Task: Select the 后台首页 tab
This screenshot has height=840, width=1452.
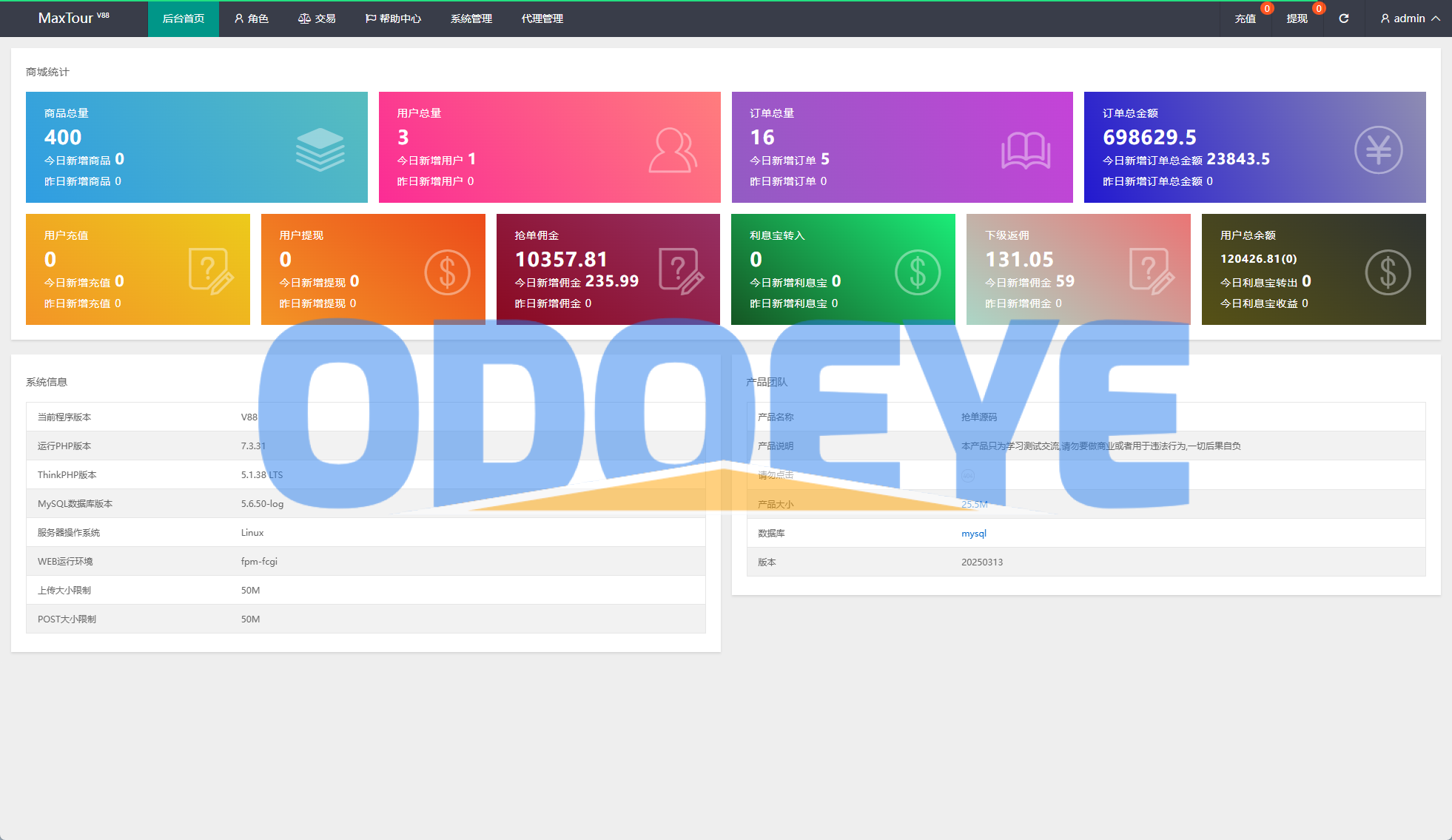Action: coord(184,19)
